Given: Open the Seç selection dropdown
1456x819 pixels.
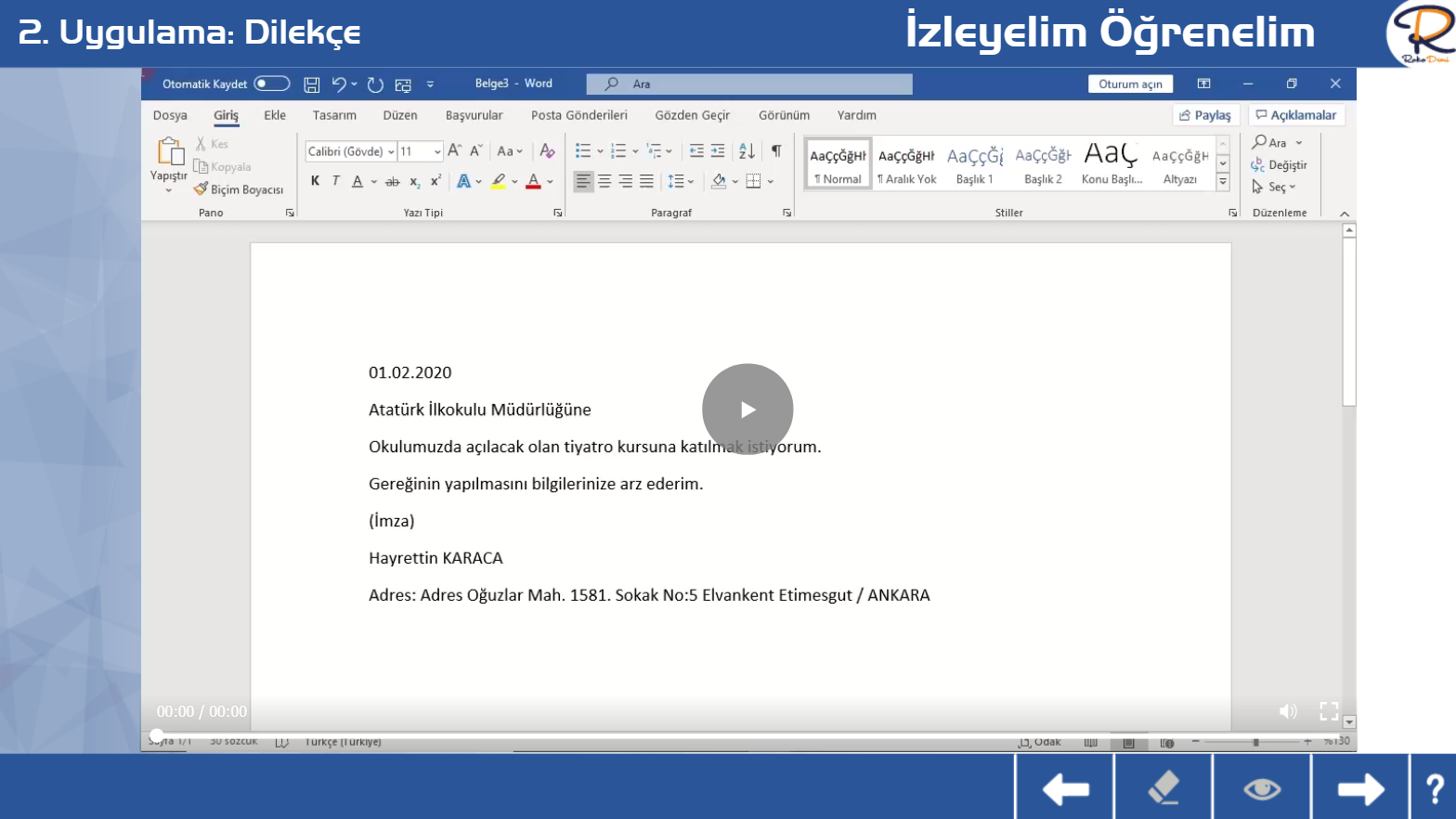Looking at the screenshot, I should coord(1273,187).
